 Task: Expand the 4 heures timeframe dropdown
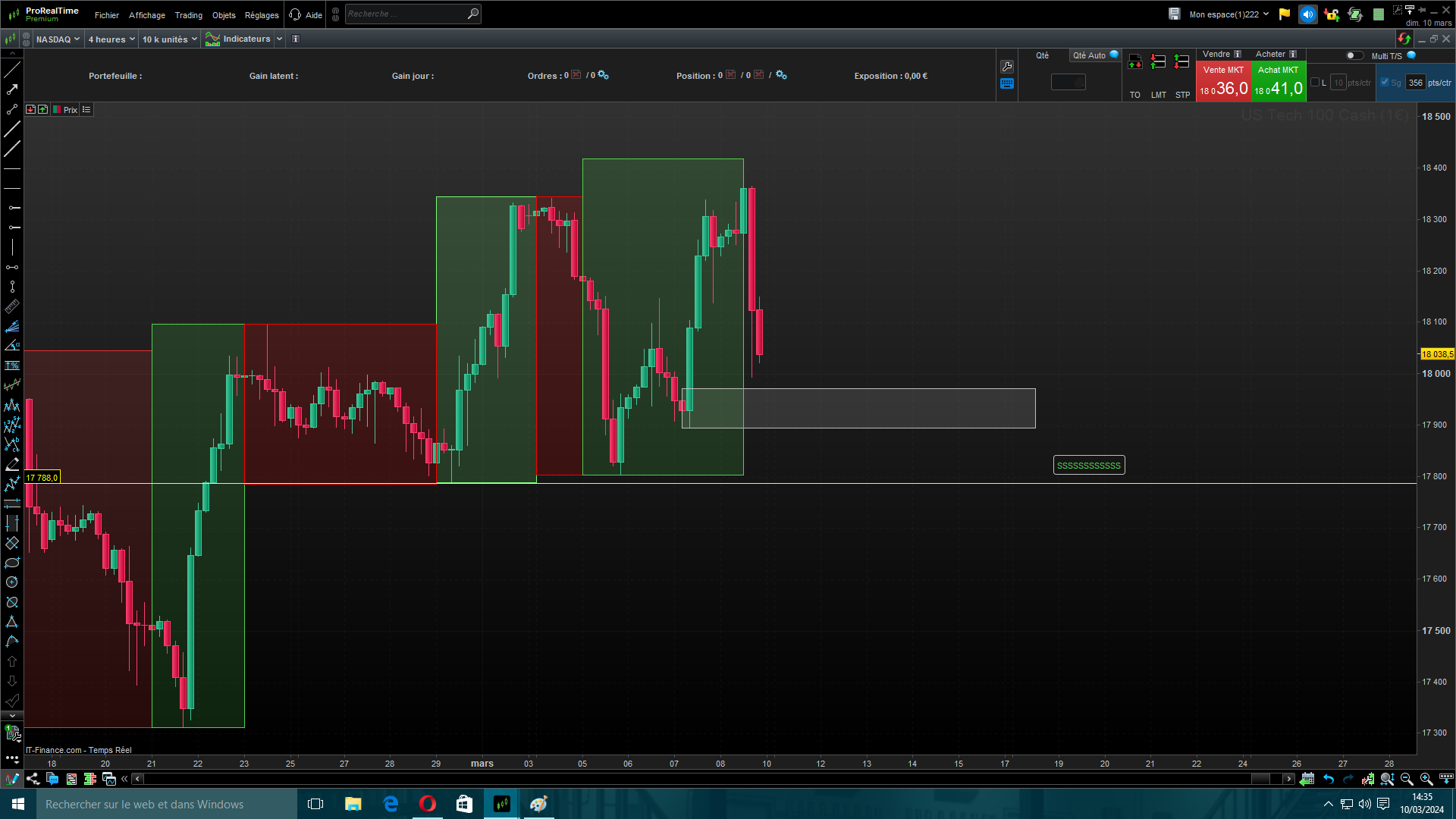click(111, 39)
